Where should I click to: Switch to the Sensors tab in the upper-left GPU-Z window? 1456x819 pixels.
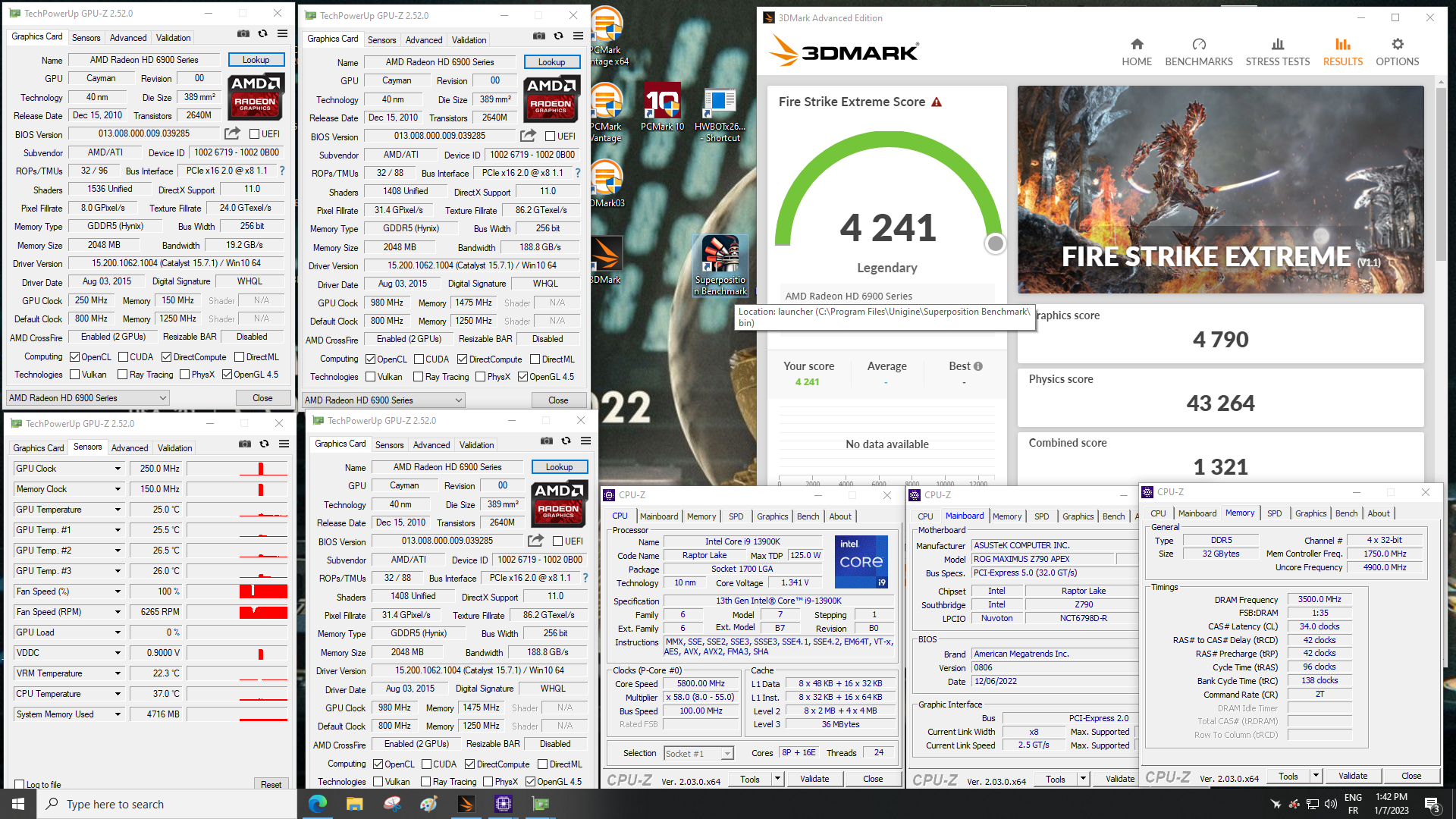86,38
